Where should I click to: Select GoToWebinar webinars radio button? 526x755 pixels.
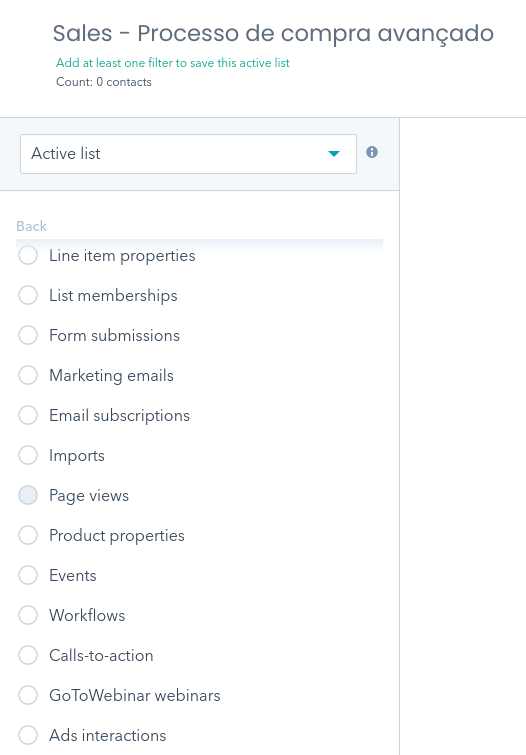(28, 695)
